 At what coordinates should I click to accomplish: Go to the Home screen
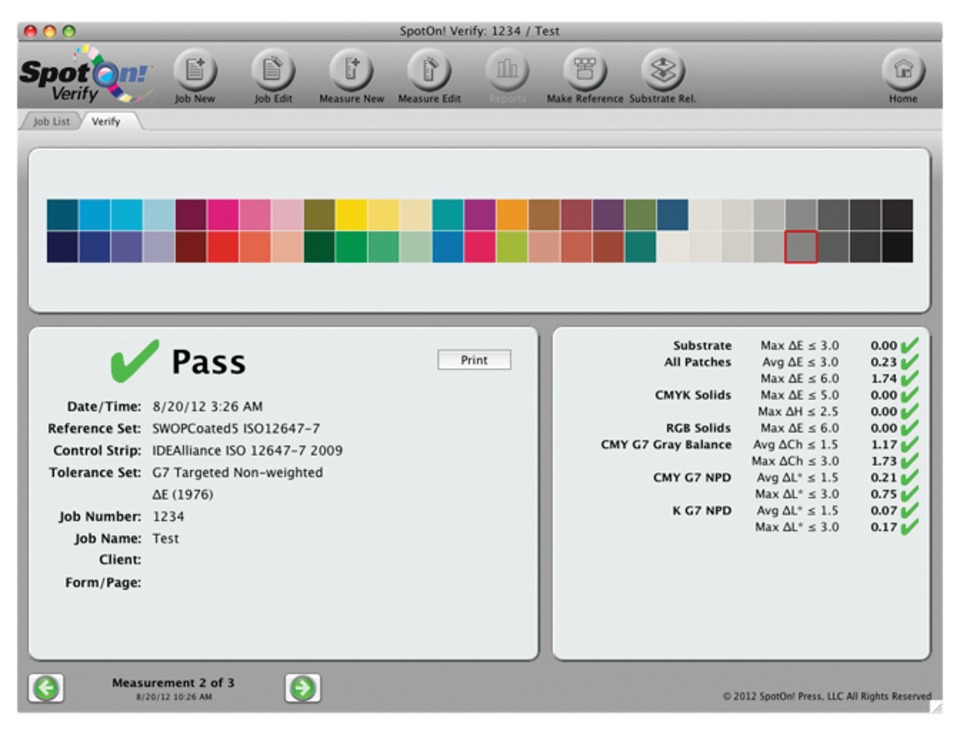pyautogui.click(x=903, y=70)
